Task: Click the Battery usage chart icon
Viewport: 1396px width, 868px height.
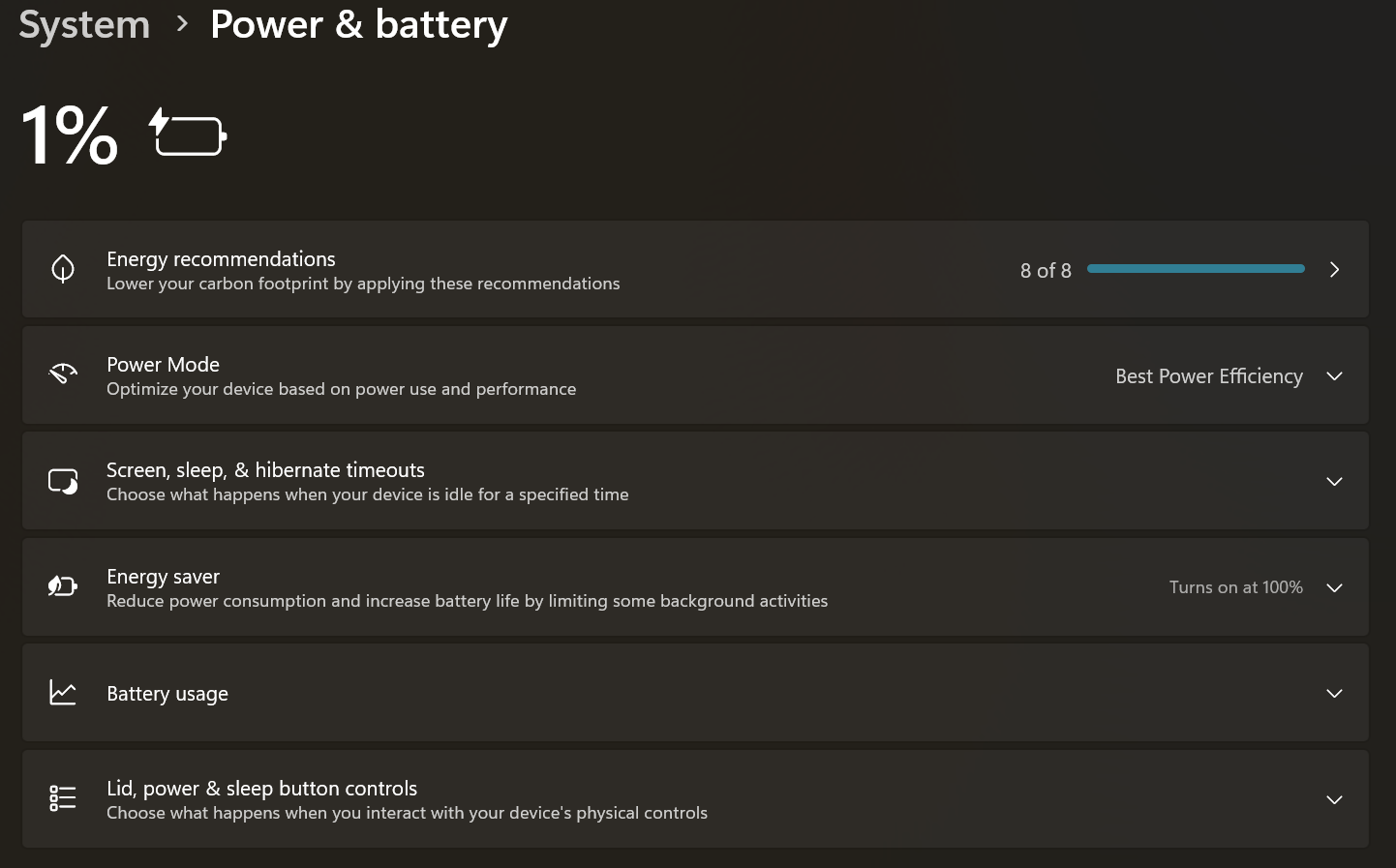Action: click(x=63, y=693)
